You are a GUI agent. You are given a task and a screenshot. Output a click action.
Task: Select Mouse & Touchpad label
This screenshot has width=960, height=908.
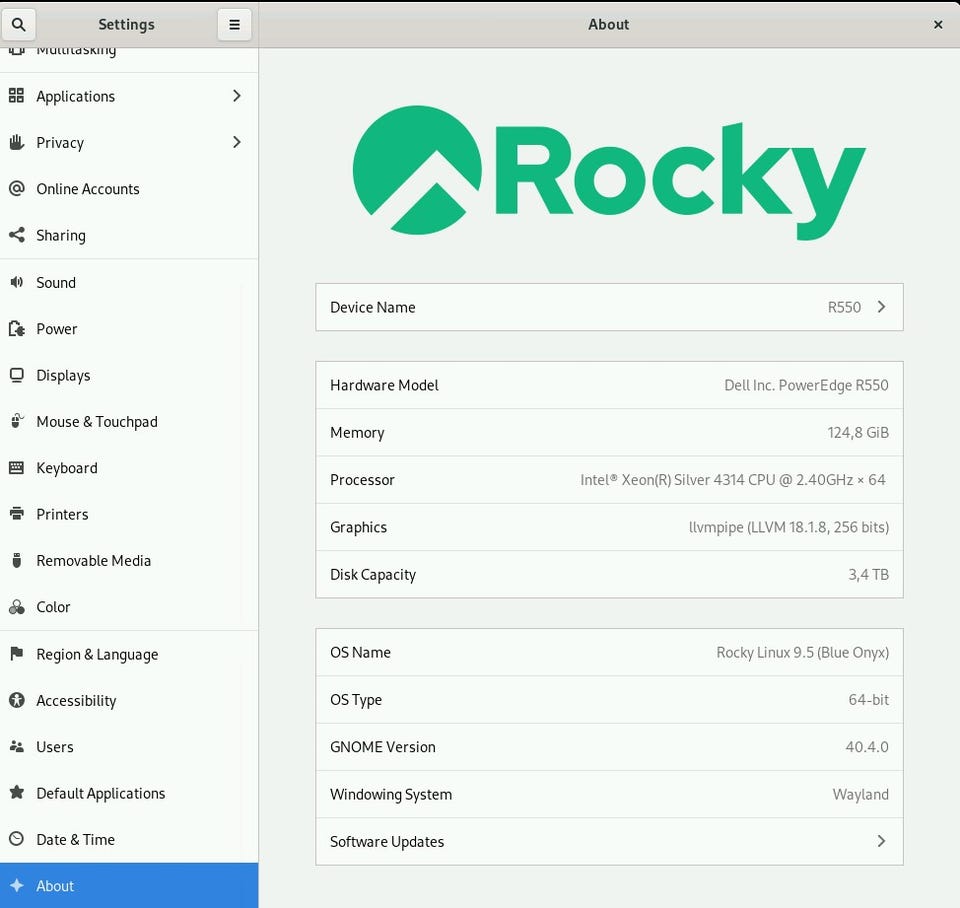click(97, 422)
